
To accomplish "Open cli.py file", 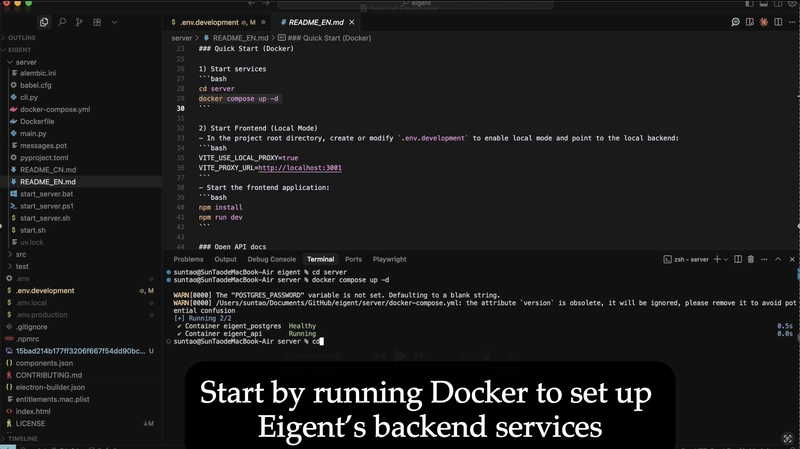I will pos(29,97).
